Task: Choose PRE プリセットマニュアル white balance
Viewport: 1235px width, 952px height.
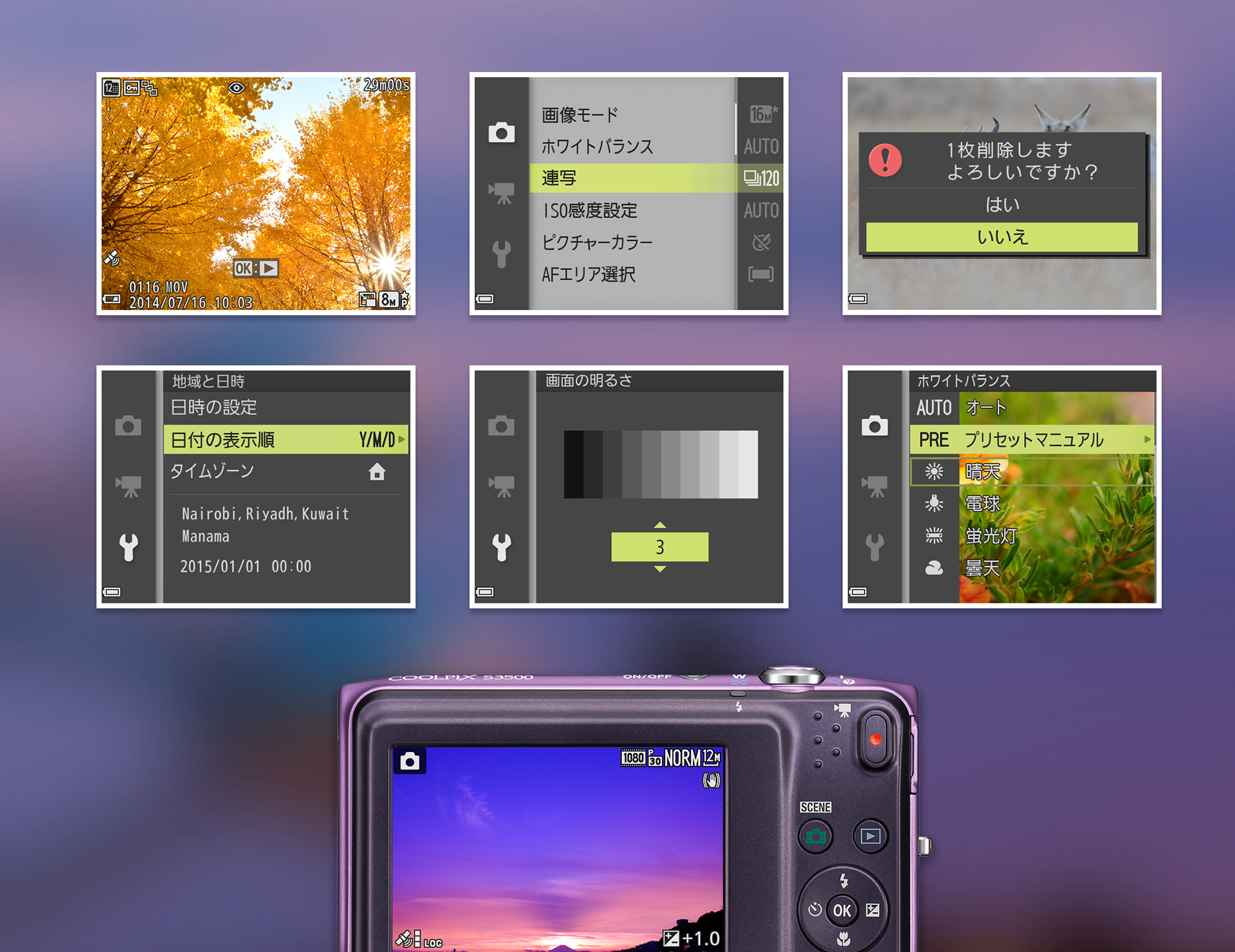Action: pyautogui.click(x=1032, y=439)
